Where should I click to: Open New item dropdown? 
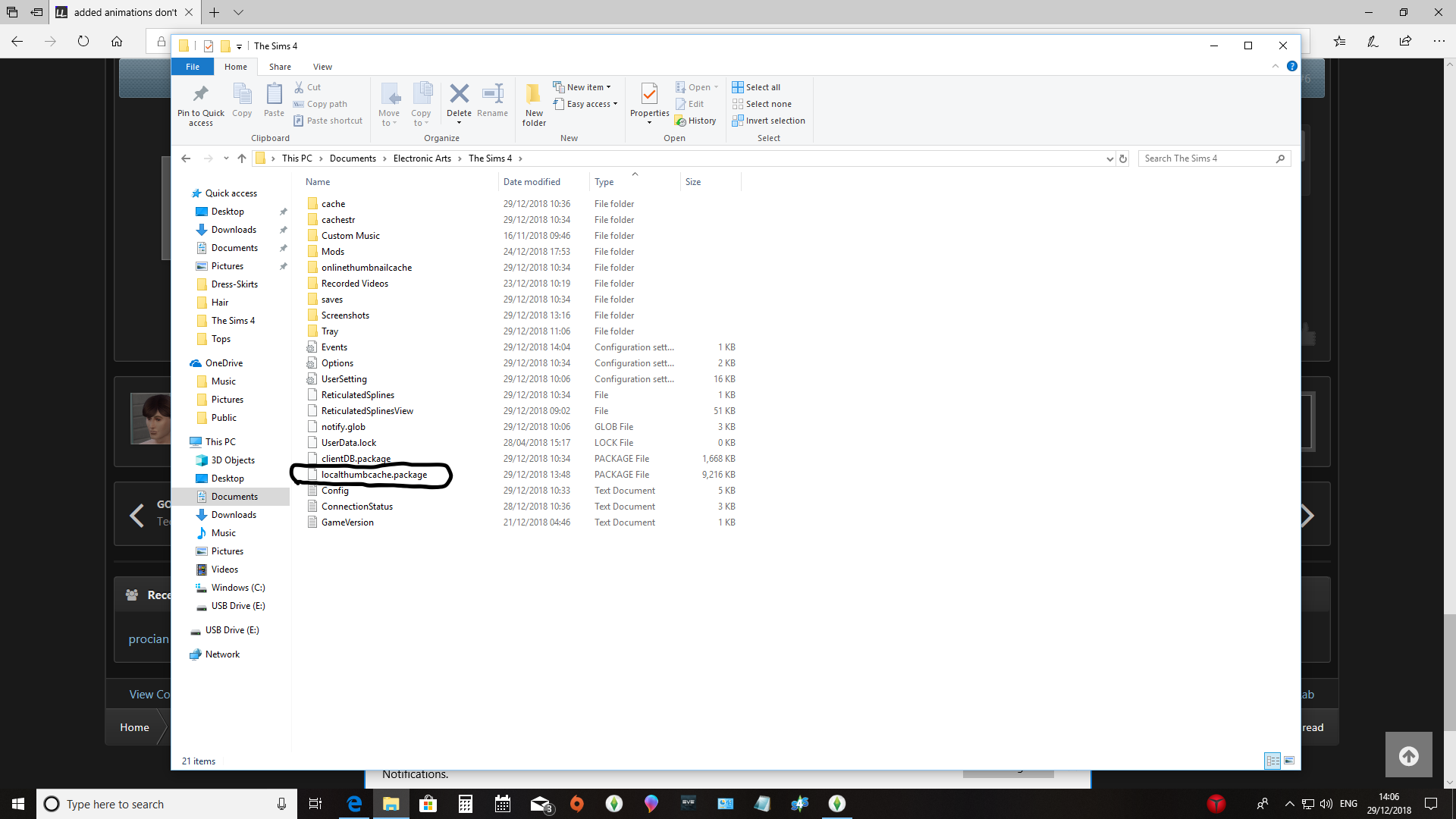[582, 87]
